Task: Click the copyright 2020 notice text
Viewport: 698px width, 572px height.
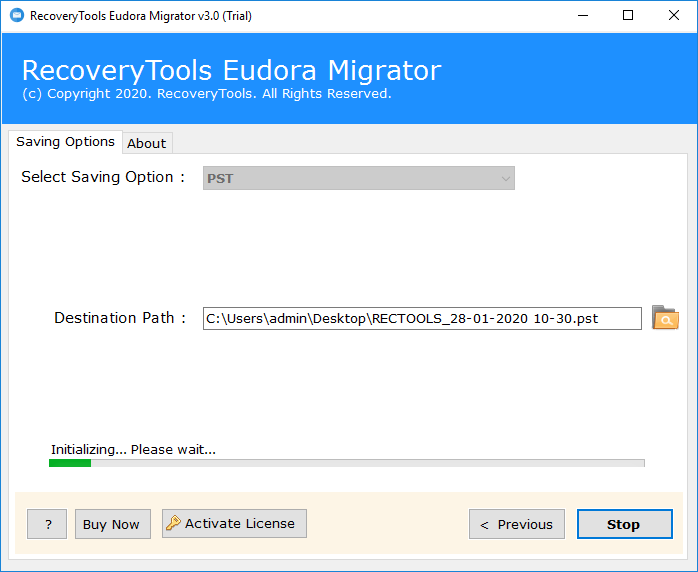Action: (207, 93)
